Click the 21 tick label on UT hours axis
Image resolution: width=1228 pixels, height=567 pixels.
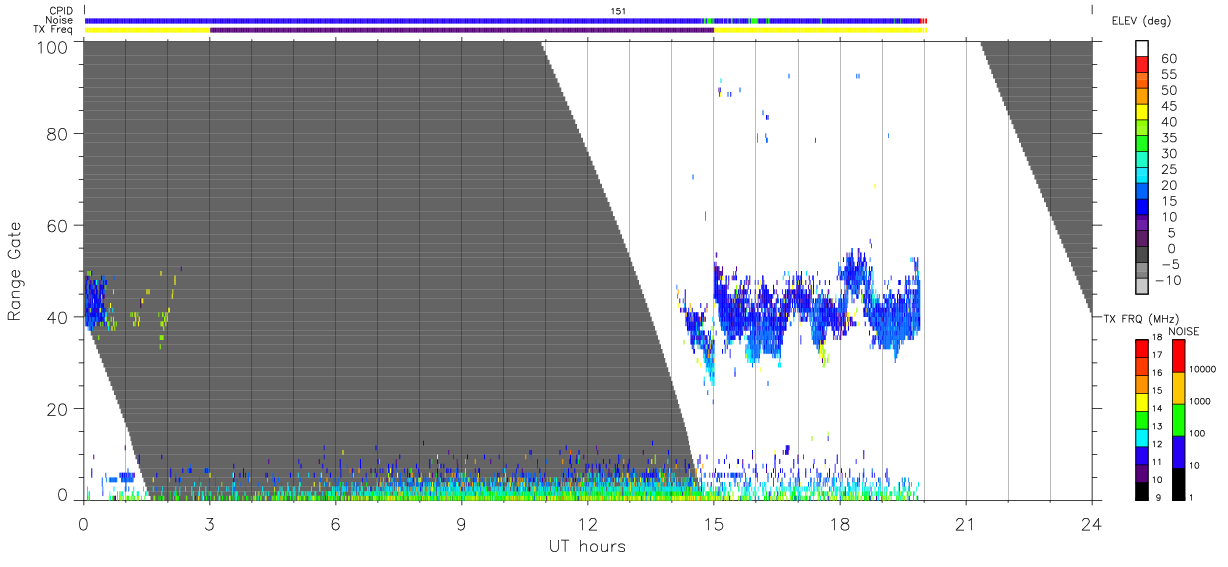(966, 523)
